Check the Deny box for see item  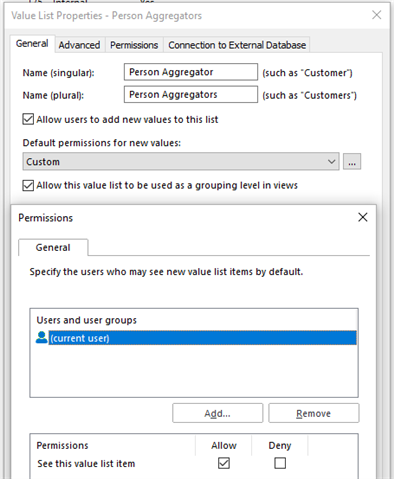point(280,463)
